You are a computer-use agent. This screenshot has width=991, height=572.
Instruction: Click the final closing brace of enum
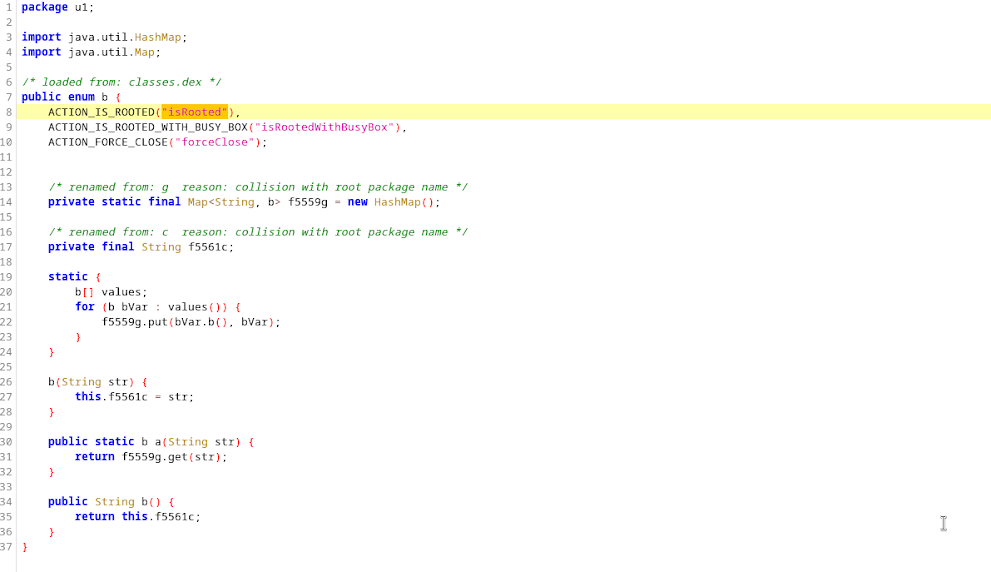[x=25, y=547]
